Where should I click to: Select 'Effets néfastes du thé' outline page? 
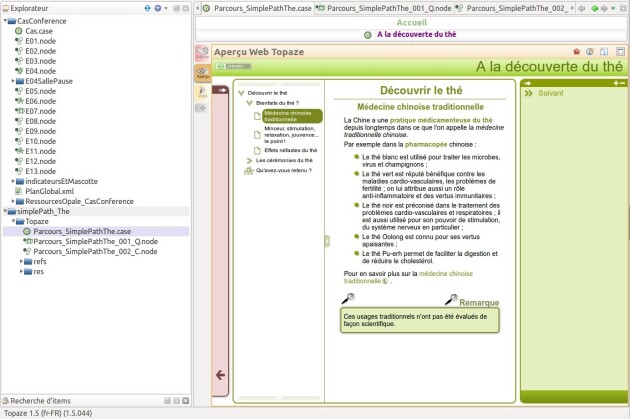point(290,150)
